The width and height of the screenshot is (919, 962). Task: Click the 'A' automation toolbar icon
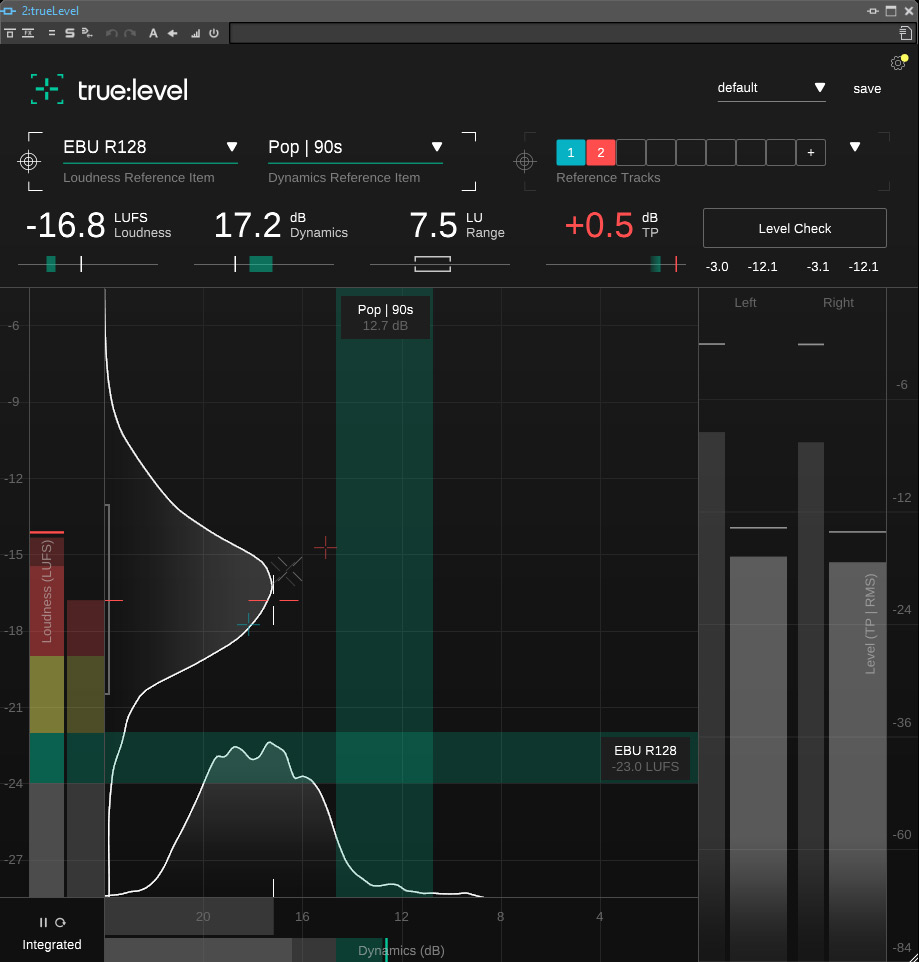pos(153,33)
